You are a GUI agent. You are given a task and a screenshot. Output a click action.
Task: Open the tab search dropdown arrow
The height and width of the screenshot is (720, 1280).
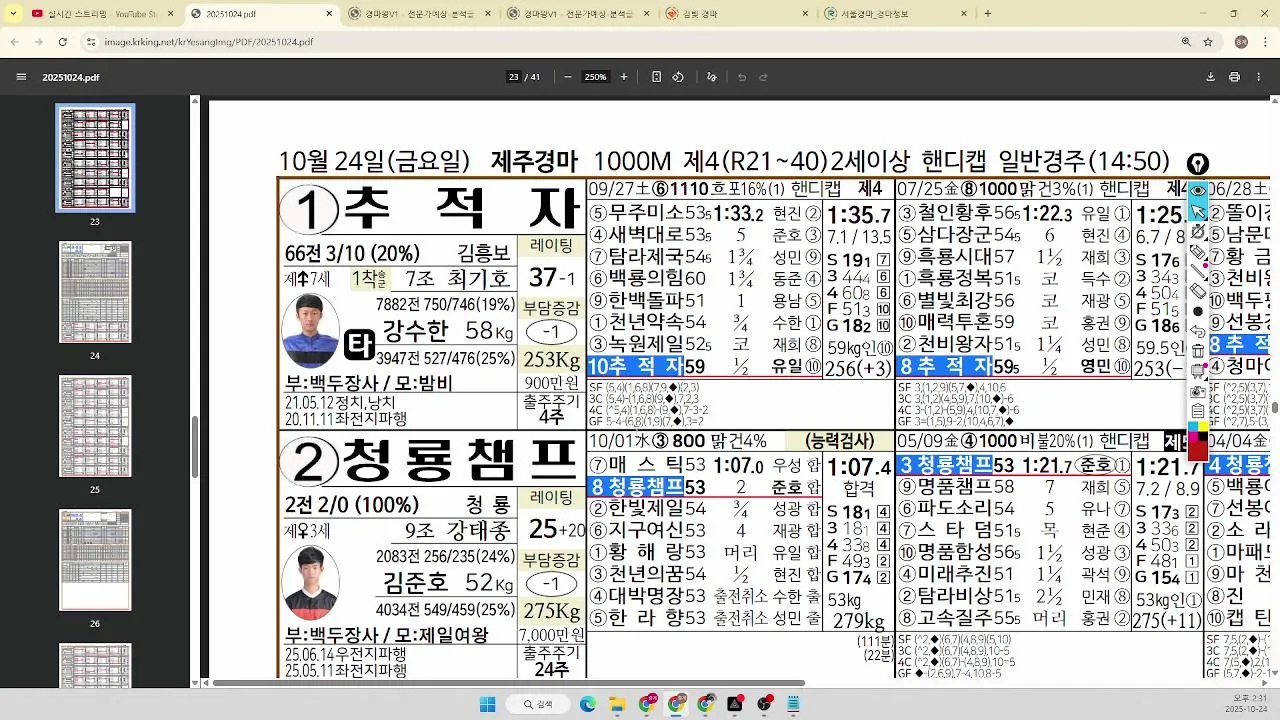click(13, 13)
